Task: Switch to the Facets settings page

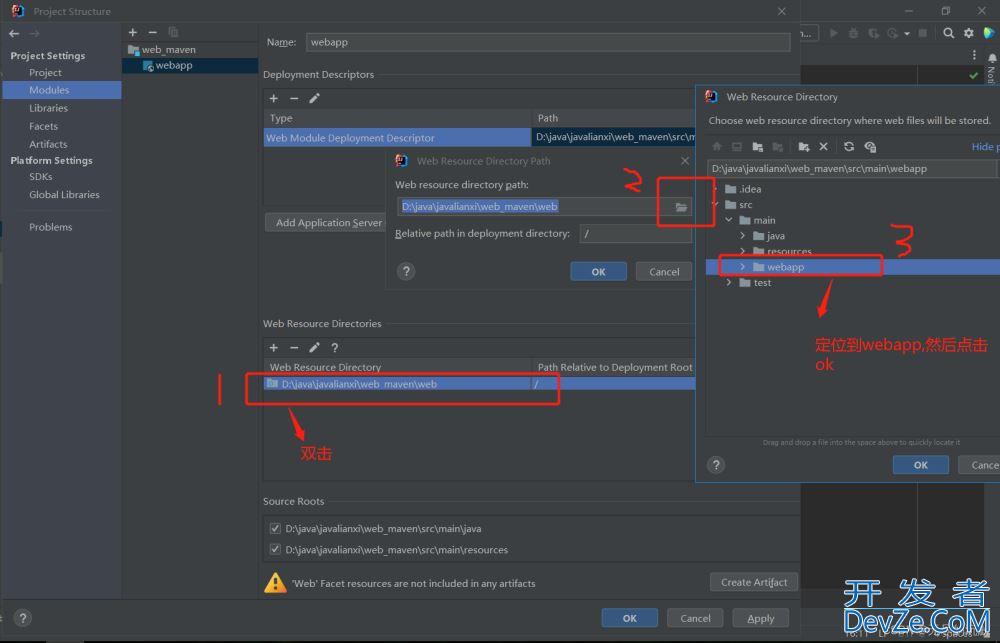Action: tap(43, 126)
